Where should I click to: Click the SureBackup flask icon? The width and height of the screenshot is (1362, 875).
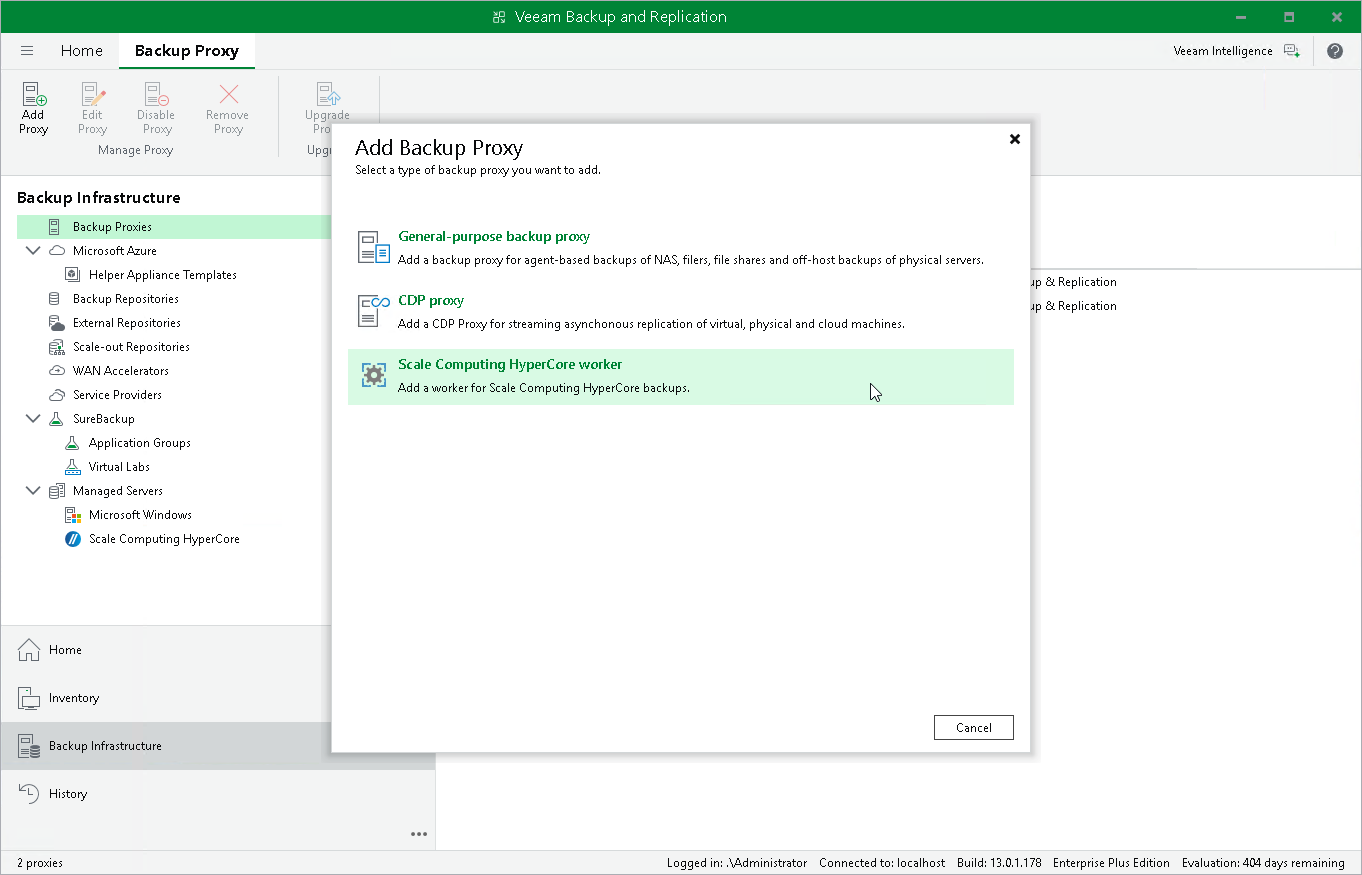[x=56, y=419]
